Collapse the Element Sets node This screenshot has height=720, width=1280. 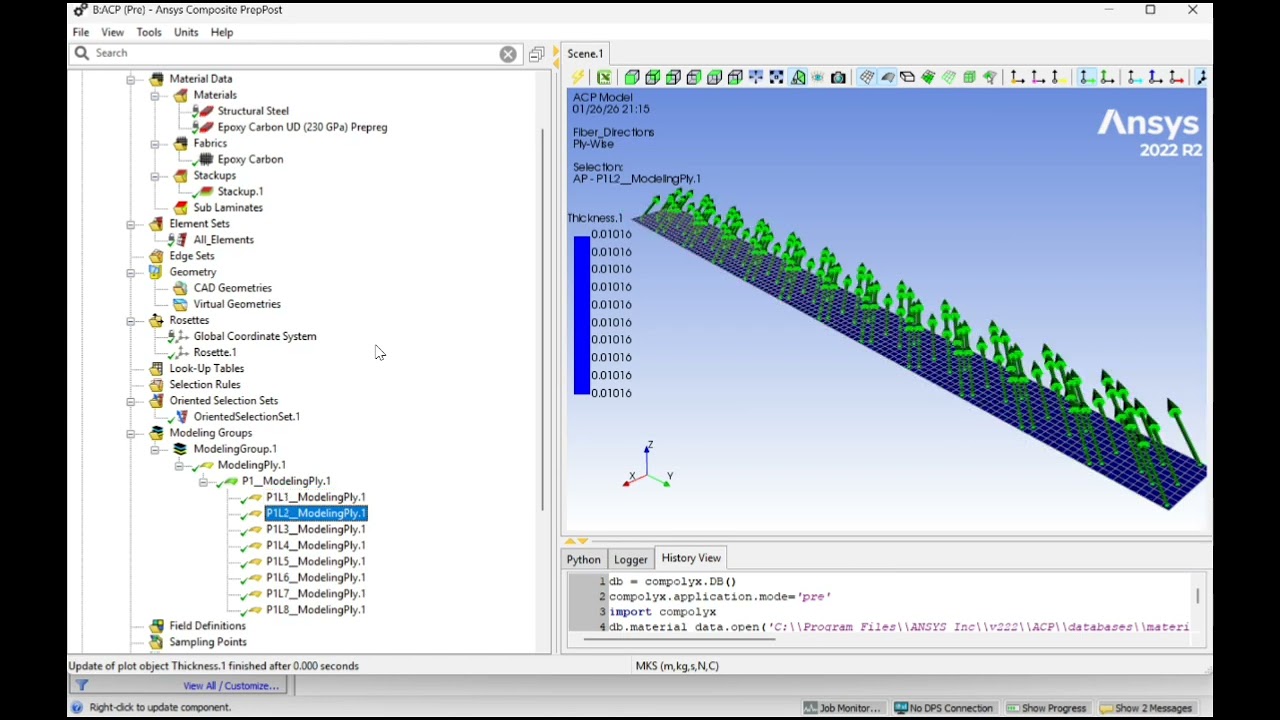click(131, 224)
